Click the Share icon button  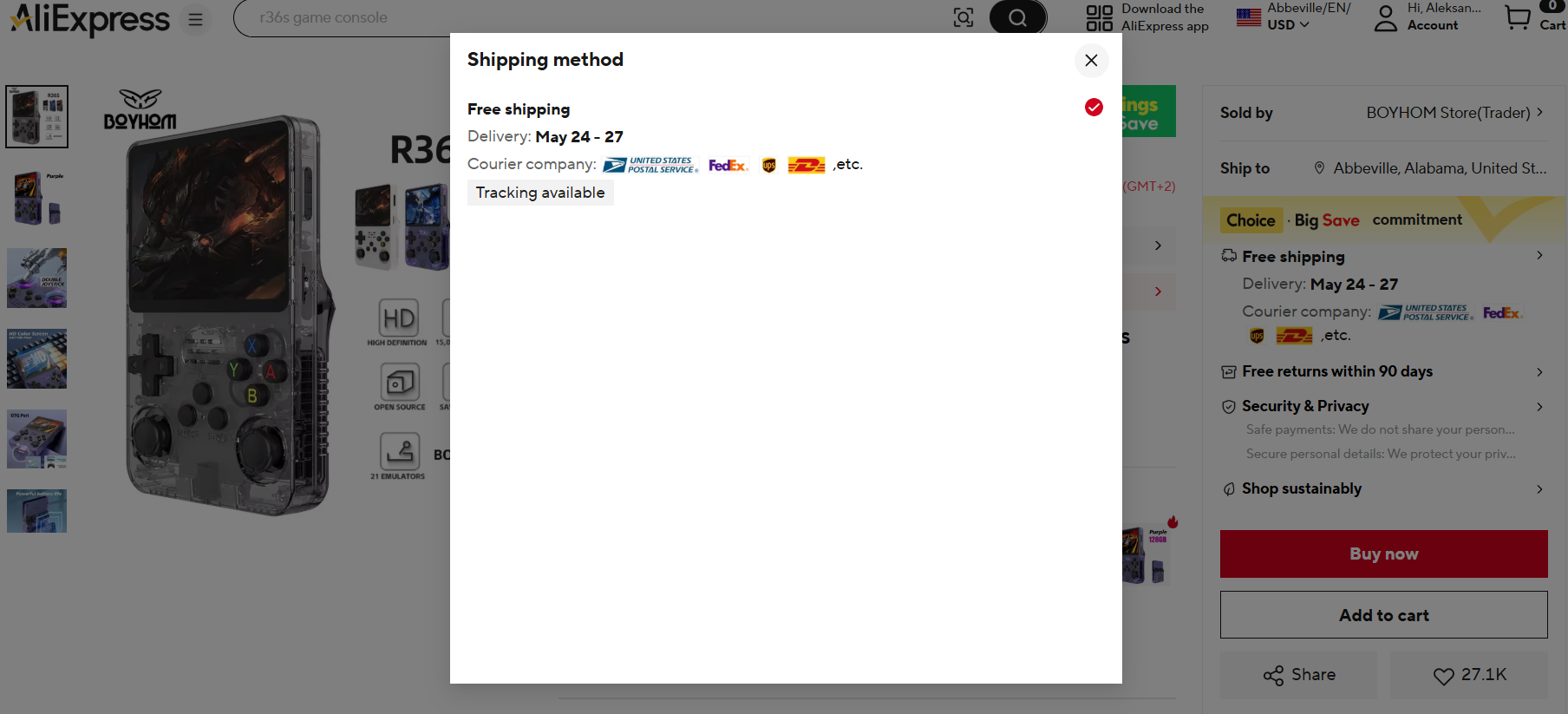(1298, 675)
